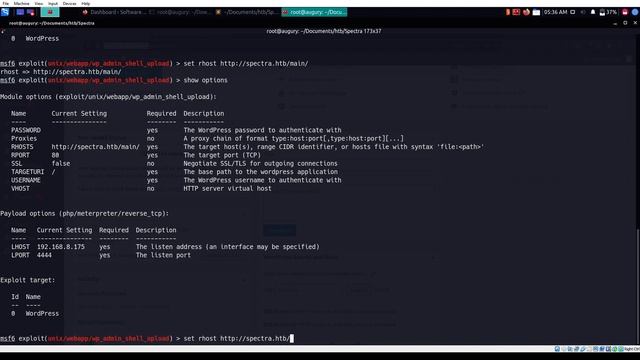Screen dimensions: 640x360
Task: Click VirtualBox recording status icon
Action: click(602, 349)
